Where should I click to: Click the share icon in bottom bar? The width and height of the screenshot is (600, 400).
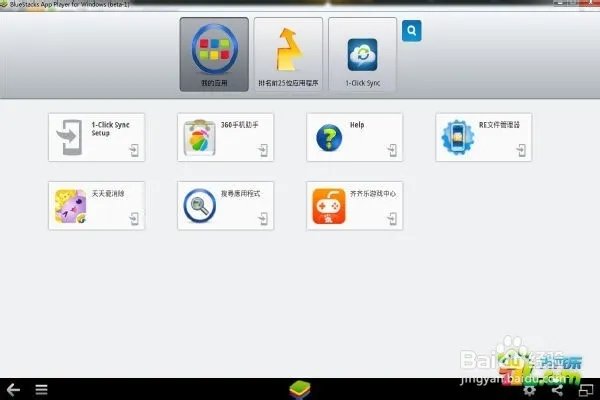click(558, 390)
